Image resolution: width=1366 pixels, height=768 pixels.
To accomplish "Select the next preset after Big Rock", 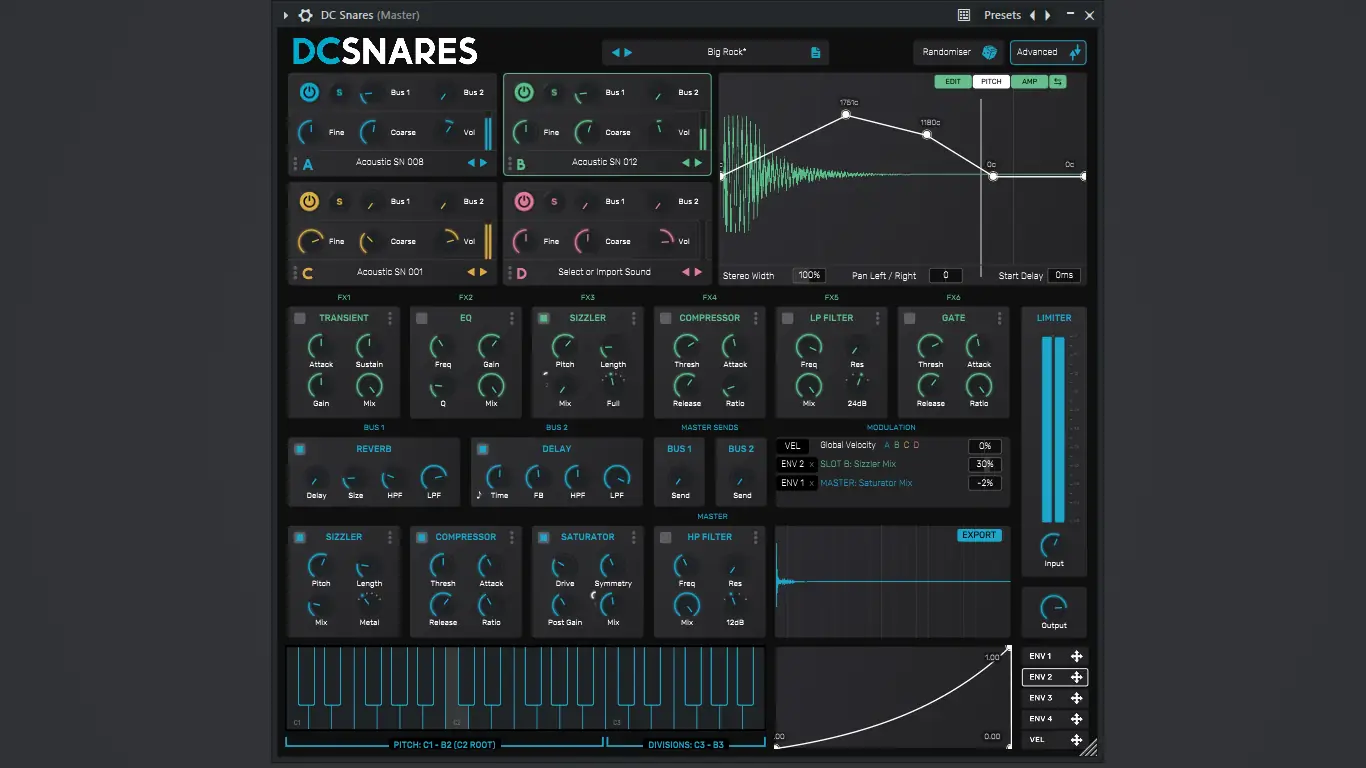I will click(x=628, y=52).
